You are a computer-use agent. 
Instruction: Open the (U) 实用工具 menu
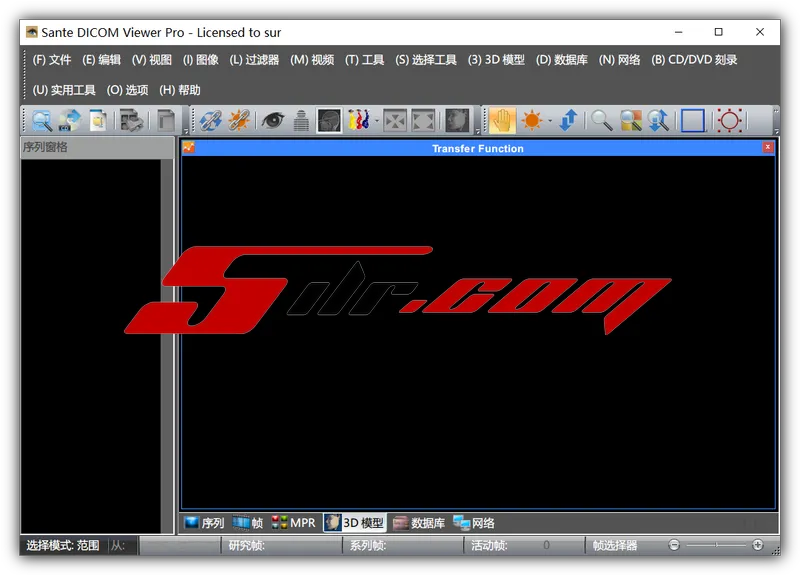[64, 90]
